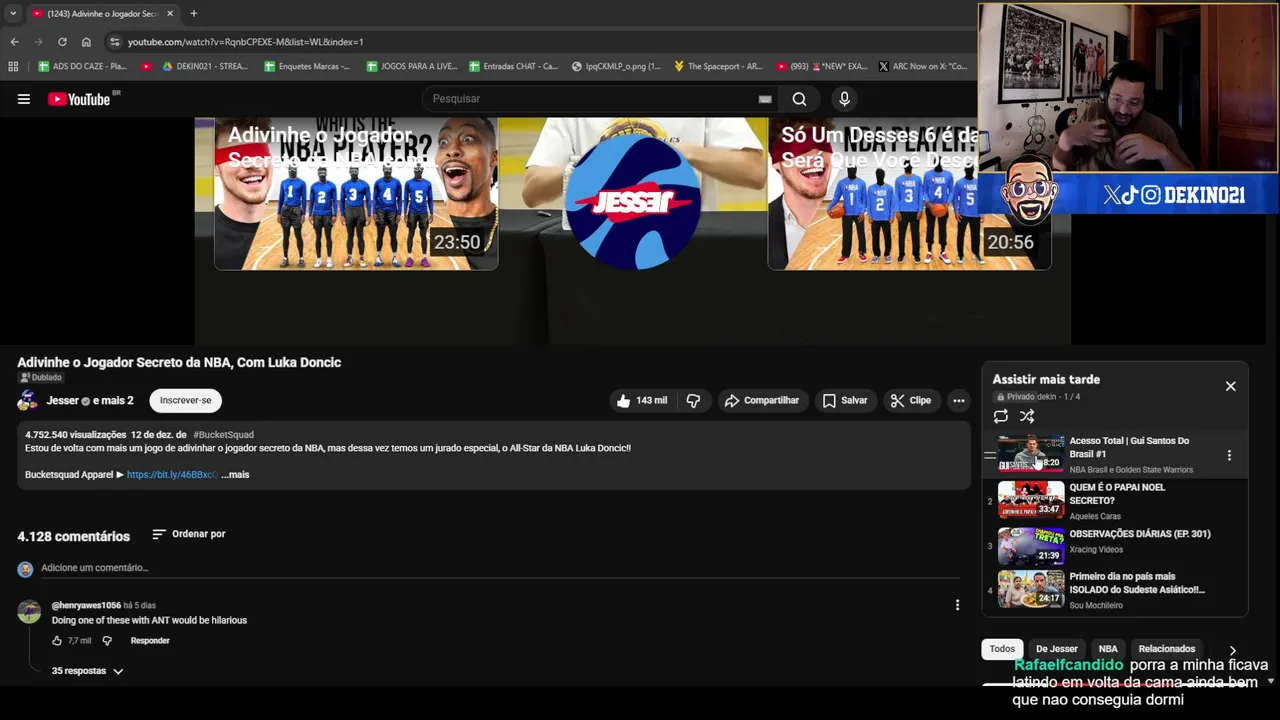Select the NBA filter chip
This screenshot has height=720, width=1280.
point(1108,649)
